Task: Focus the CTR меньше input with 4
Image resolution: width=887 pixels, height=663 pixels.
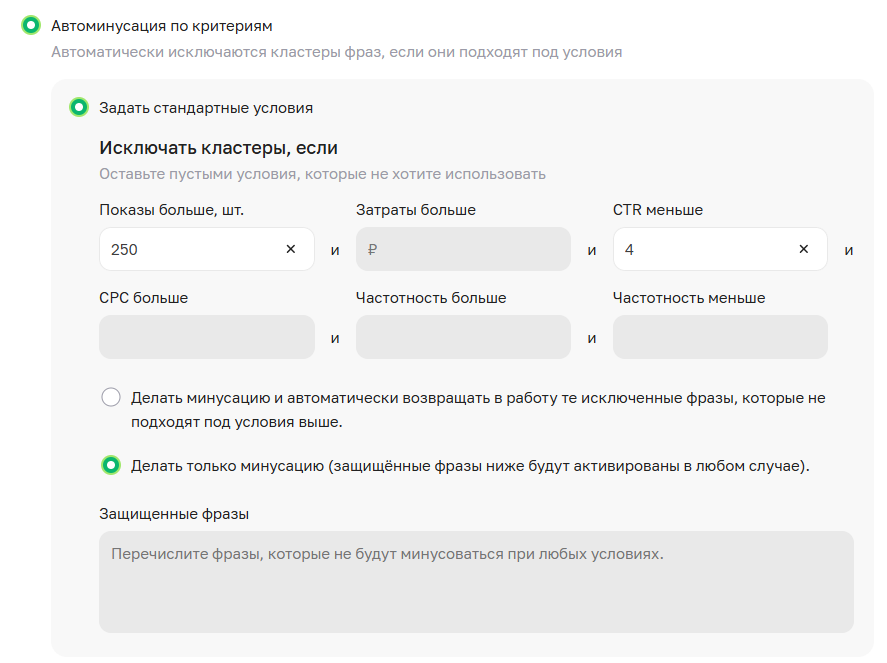Action: coord(700,250)
